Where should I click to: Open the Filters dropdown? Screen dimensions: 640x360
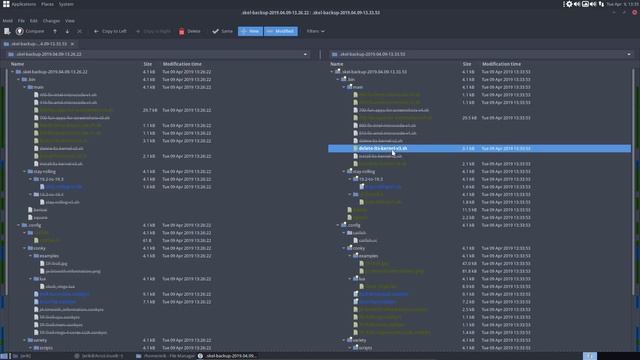[316, 31]
